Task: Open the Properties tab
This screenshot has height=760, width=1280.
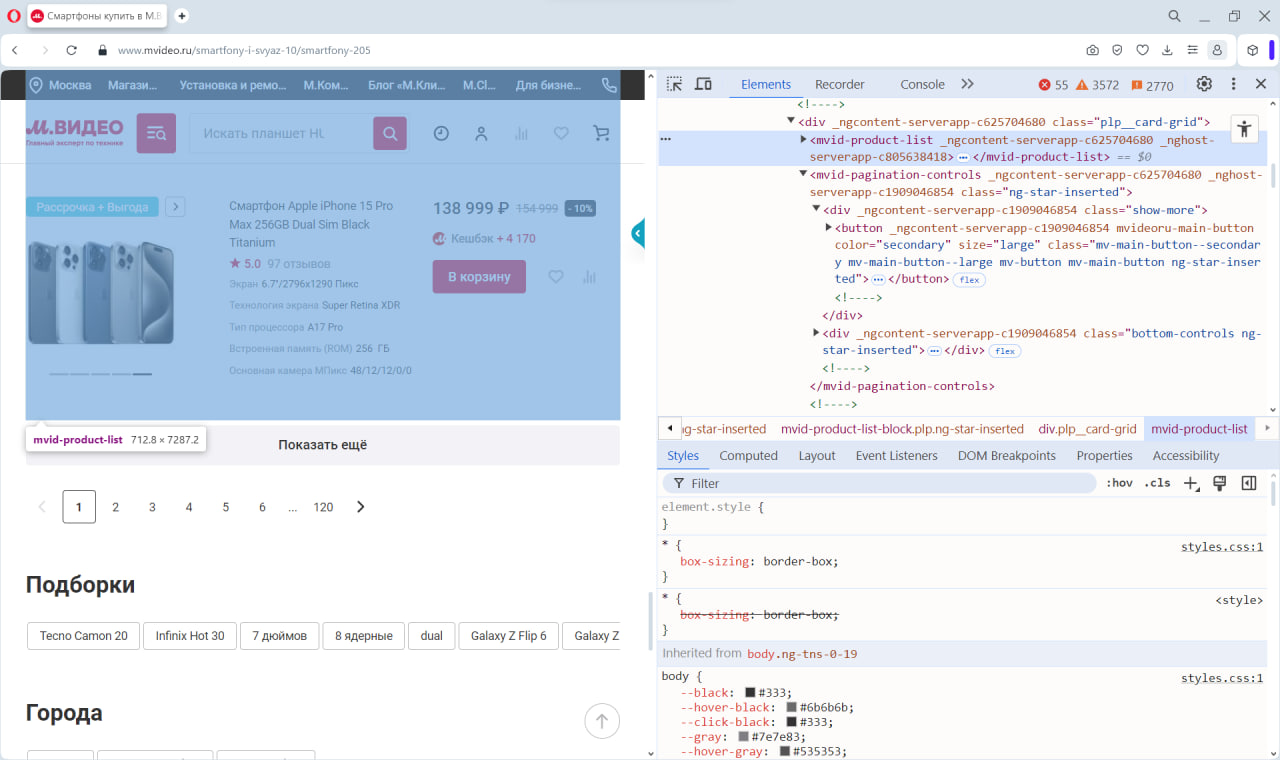Action: coord(1104,455)
